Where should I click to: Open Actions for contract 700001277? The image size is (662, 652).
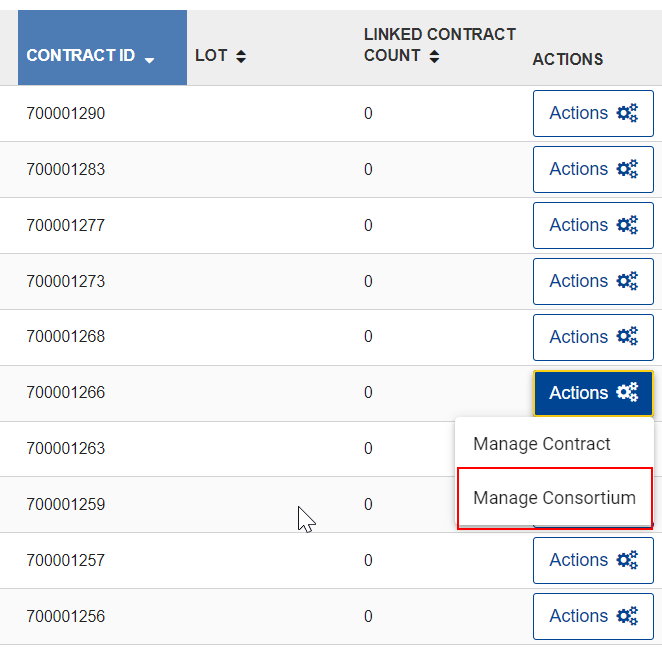[x=593, y=225]
